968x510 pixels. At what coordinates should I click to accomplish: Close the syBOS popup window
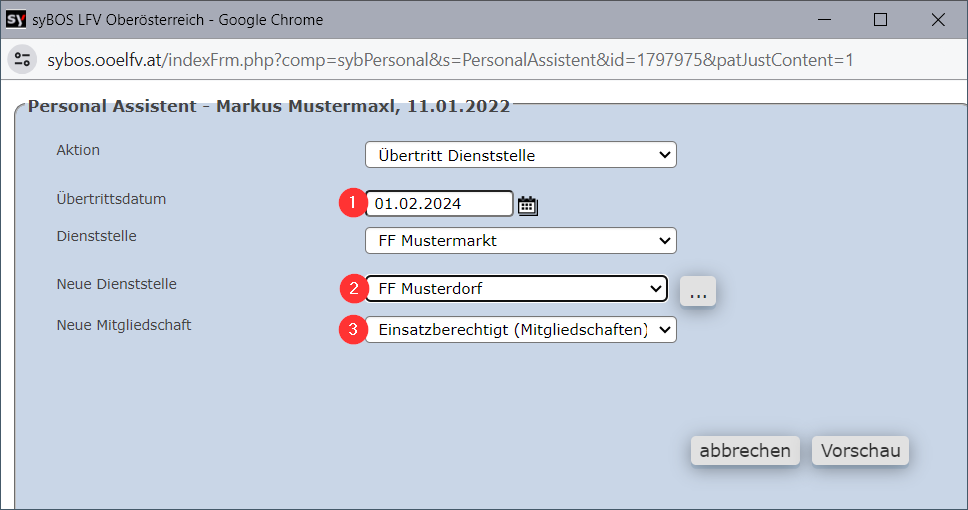(938, 20)
